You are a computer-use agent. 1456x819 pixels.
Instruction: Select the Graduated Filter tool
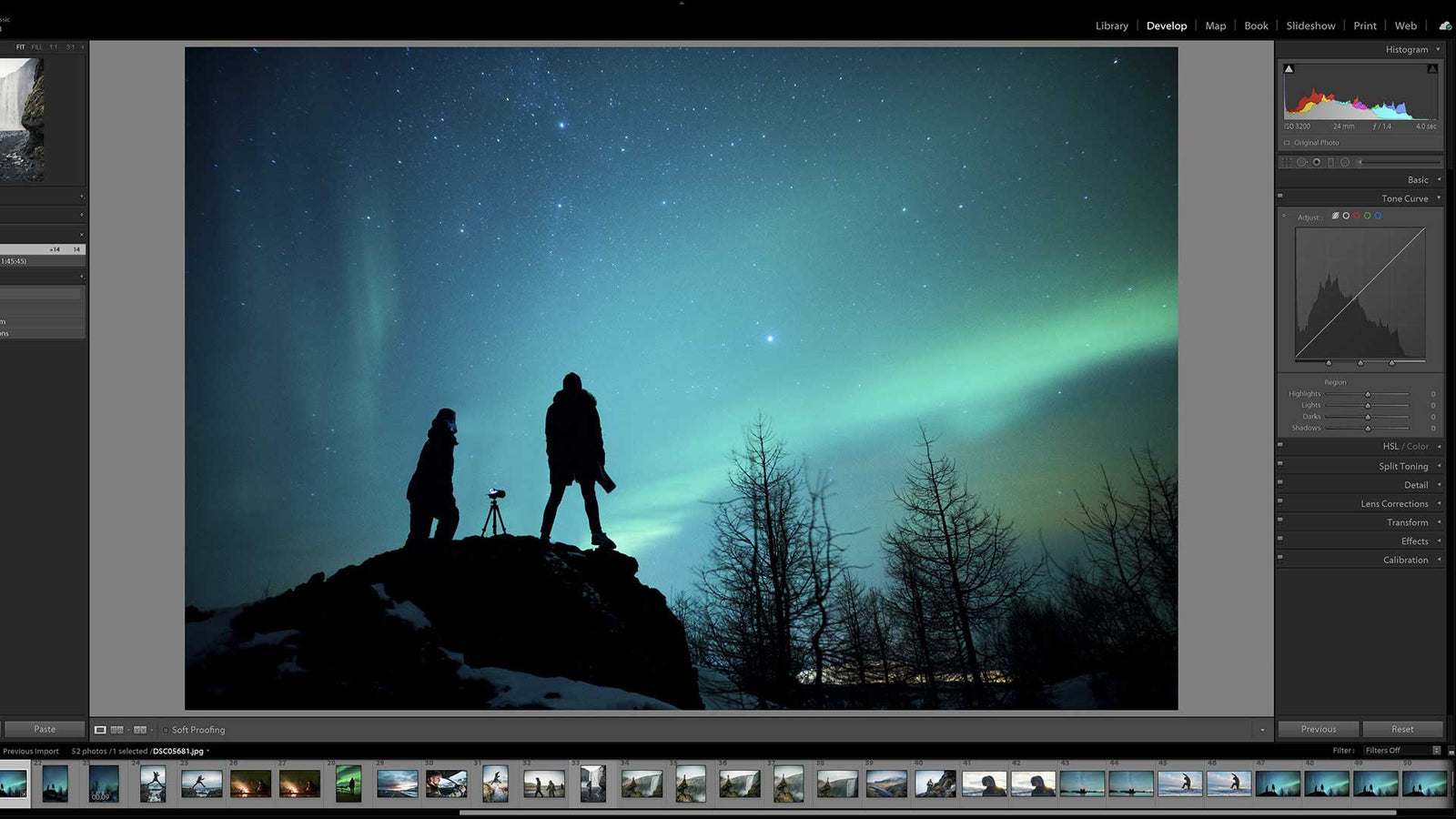(1331, 161)
